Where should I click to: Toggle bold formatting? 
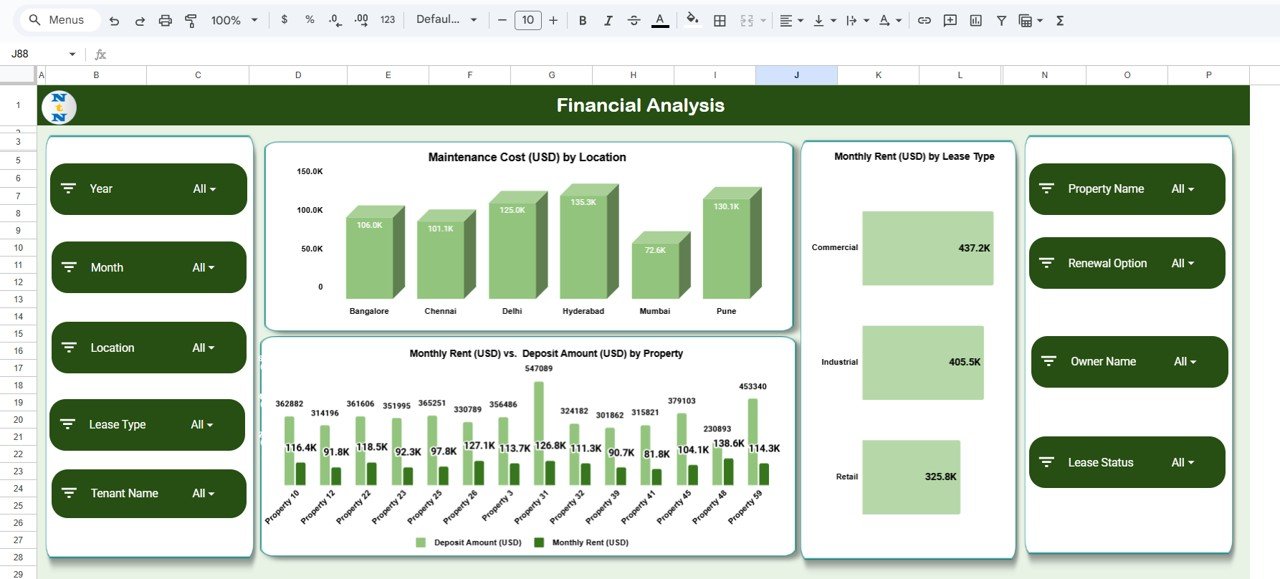pyautogui.click(x=581, y=20)
